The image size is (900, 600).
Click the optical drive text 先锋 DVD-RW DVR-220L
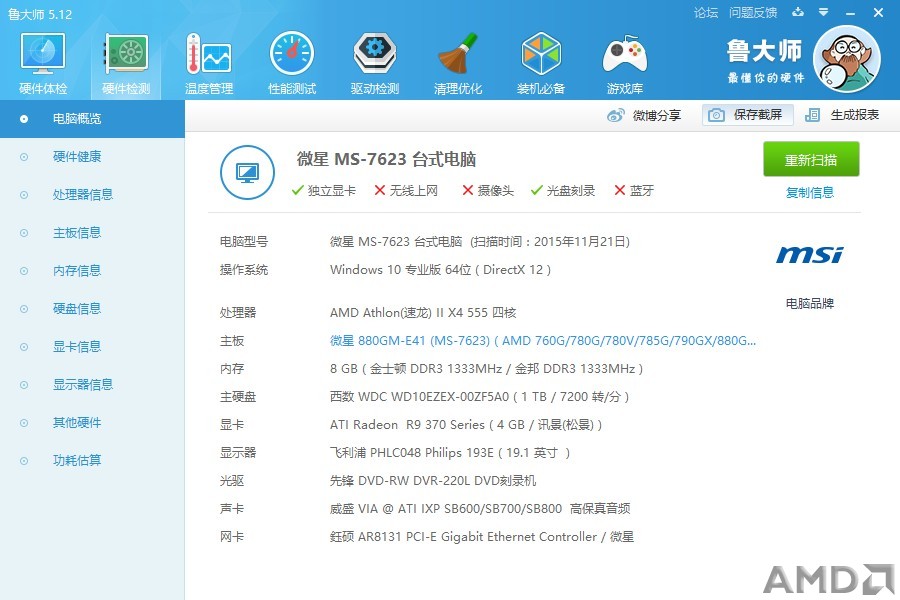click(x=433, y=481)
